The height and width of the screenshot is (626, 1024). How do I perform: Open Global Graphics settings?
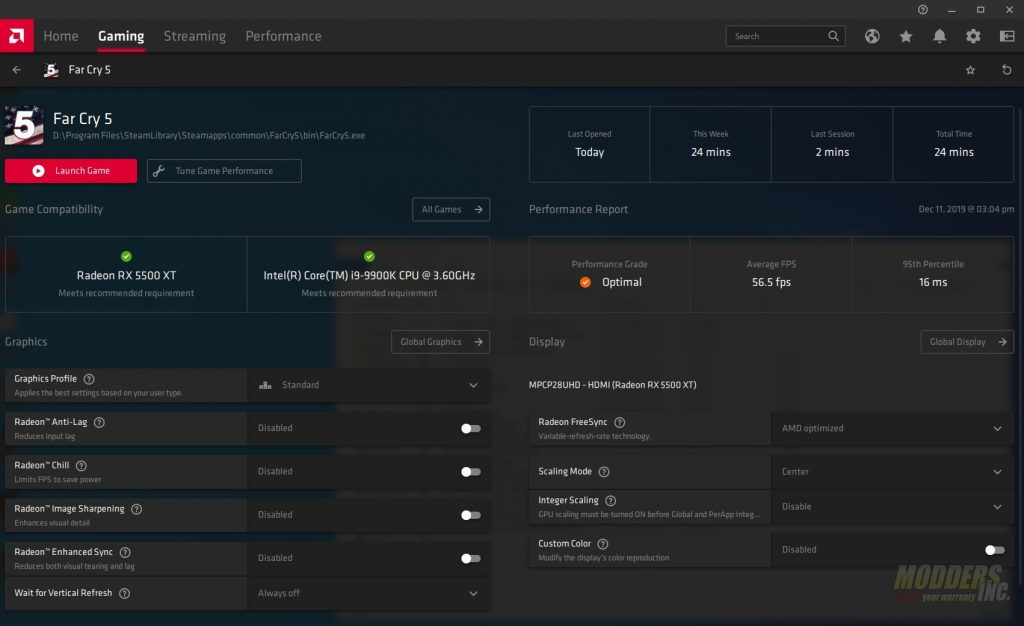click(x=440, y=341)
